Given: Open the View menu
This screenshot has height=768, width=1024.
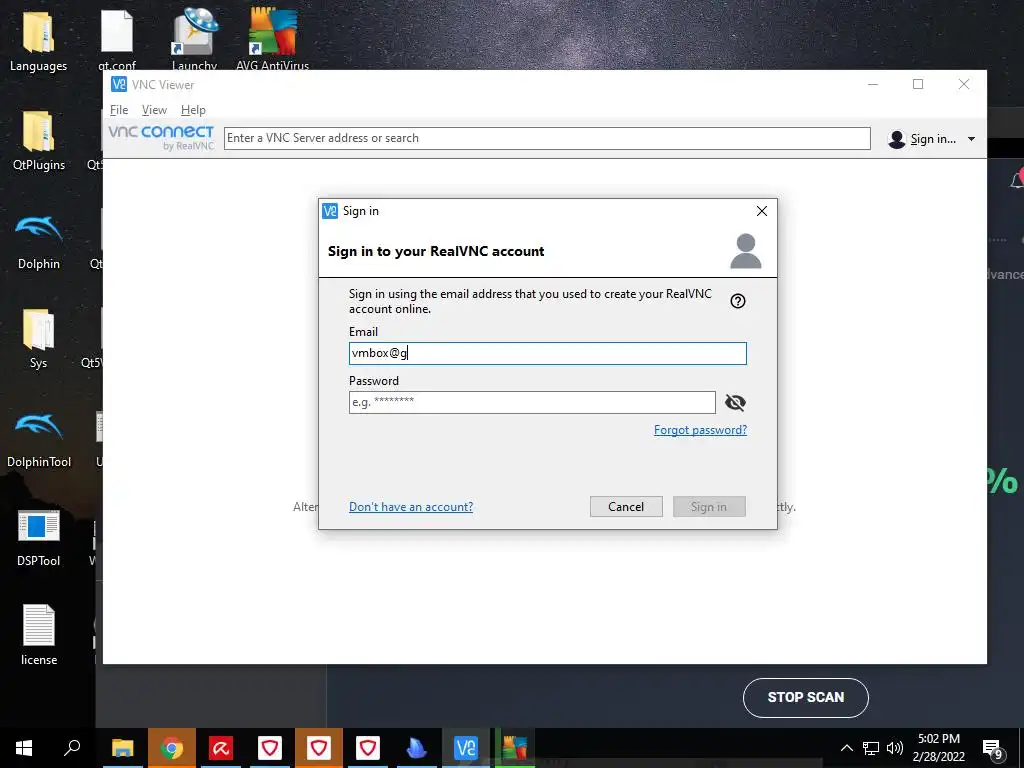Looking at the screenshot, I should pyautogui.click(x=154, y=110).
